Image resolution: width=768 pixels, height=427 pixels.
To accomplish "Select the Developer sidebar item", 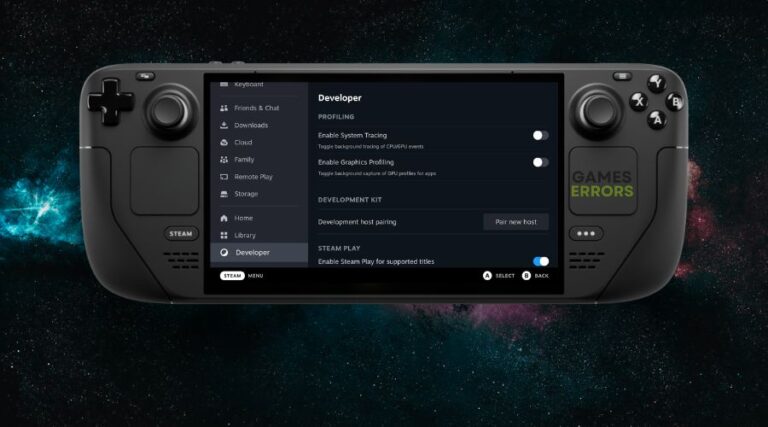I will coord(259,253).
